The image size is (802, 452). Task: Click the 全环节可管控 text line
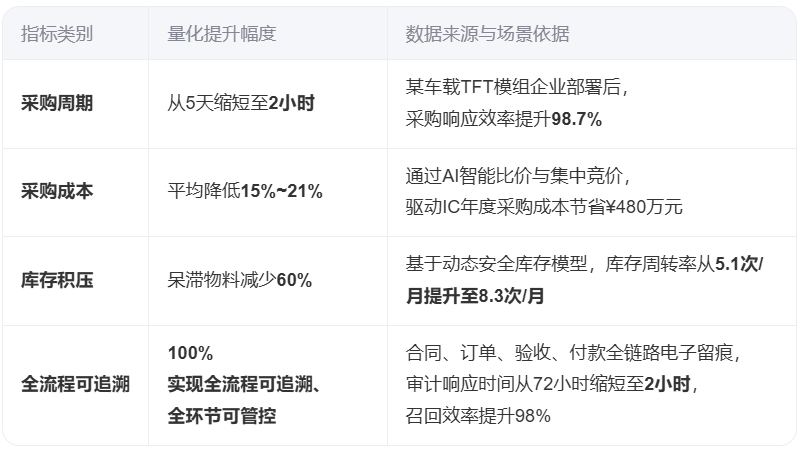222,415
